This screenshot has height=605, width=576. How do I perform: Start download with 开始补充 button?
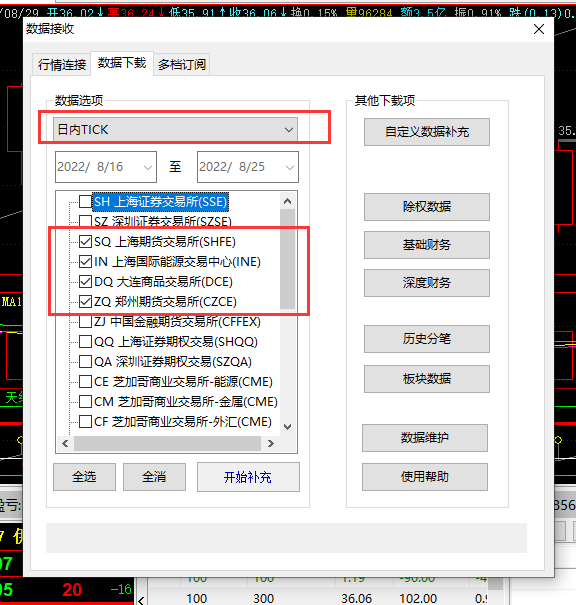(x=248, y=477)
